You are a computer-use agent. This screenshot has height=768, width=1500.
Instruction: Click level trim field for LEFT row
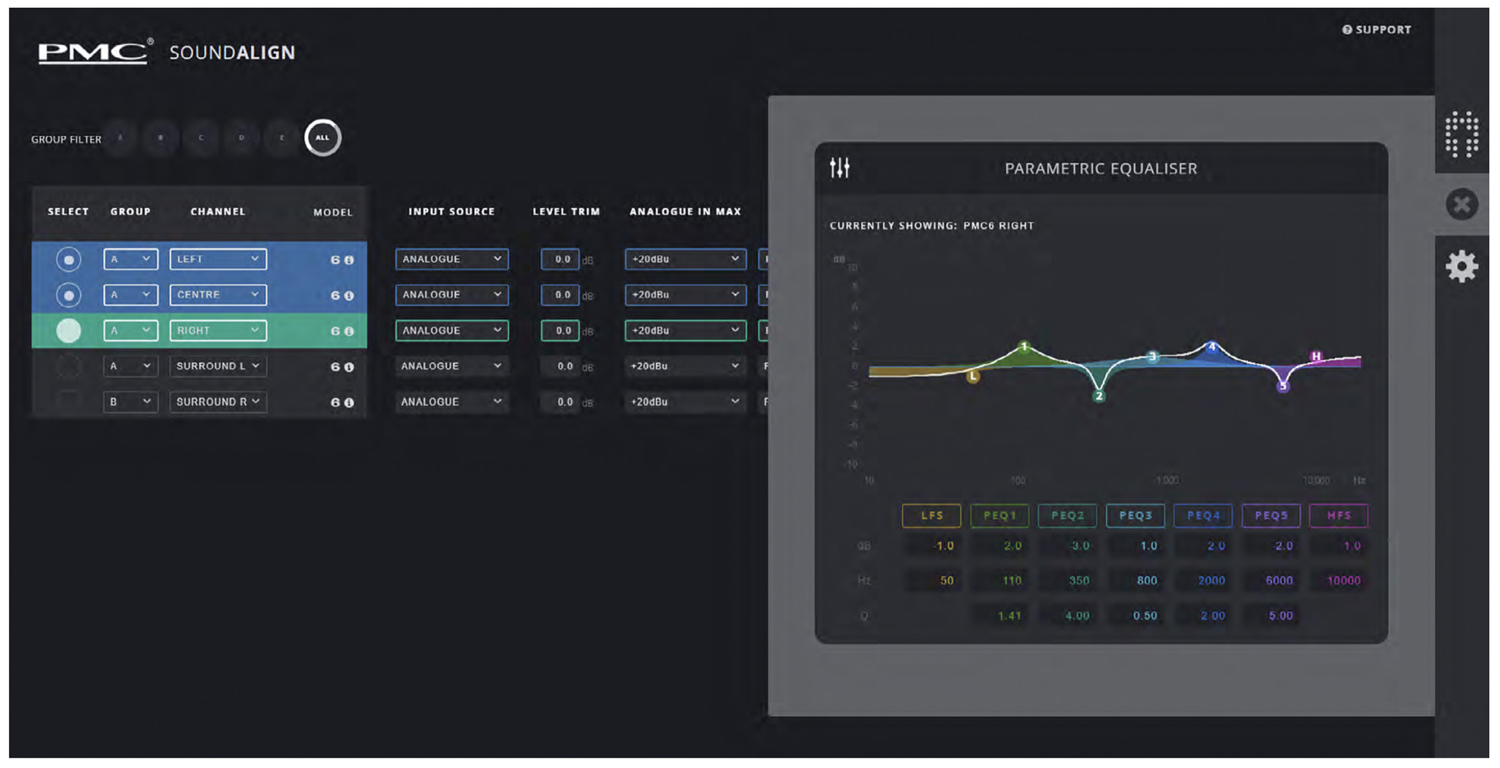coord(560,259)
